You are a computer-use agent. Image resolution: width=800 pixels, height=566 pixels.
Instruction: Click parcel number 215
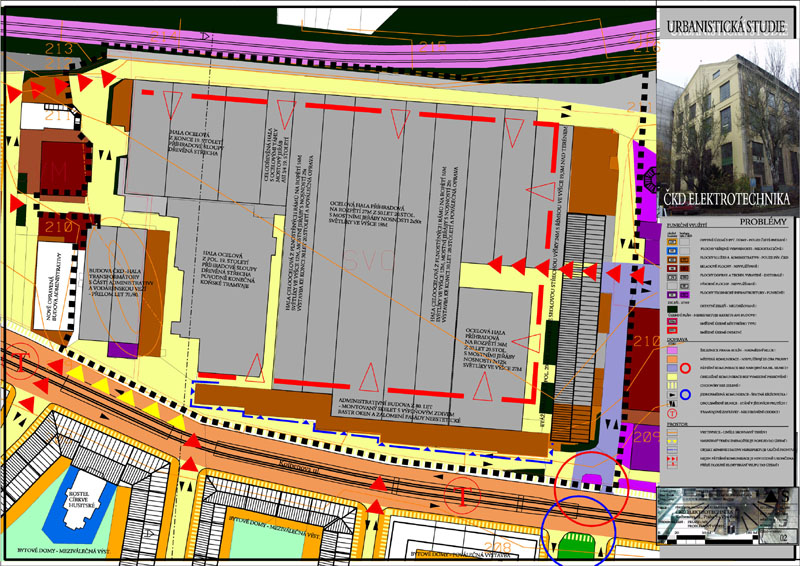tap(433, 47)
